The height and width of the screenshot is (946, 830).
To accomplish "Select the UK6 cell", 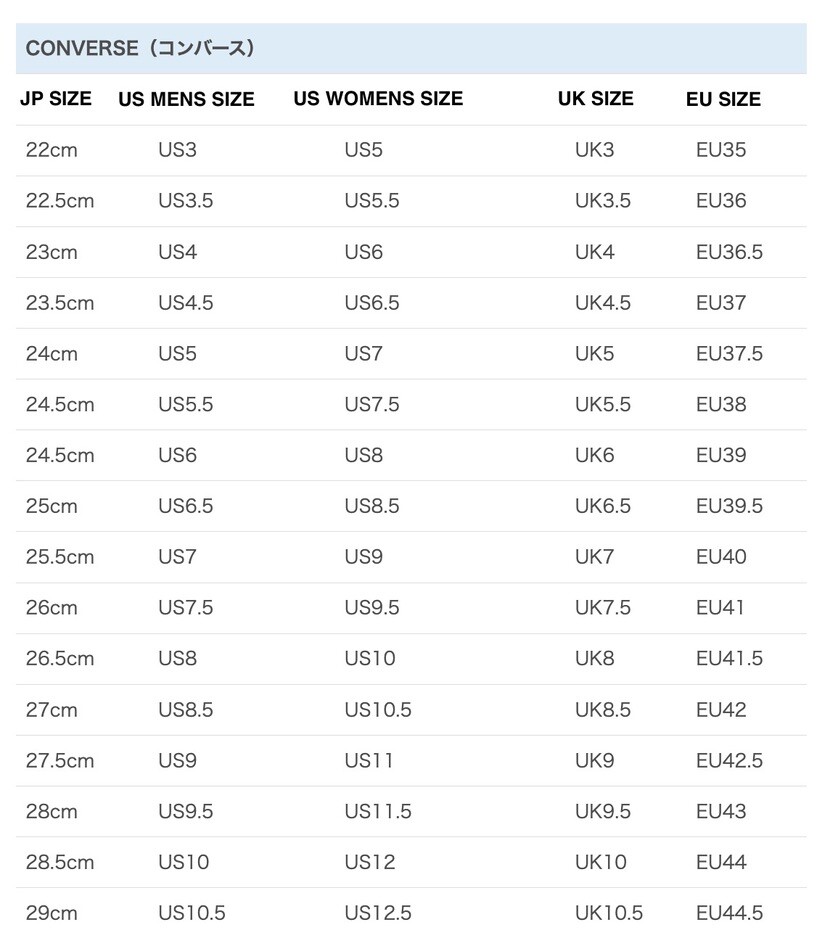I will click(594, 455).
